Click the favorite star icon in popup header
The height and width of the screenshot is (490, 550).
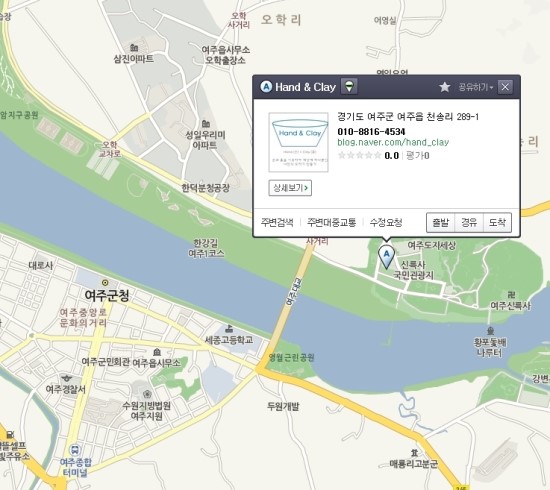coord(444,87)
